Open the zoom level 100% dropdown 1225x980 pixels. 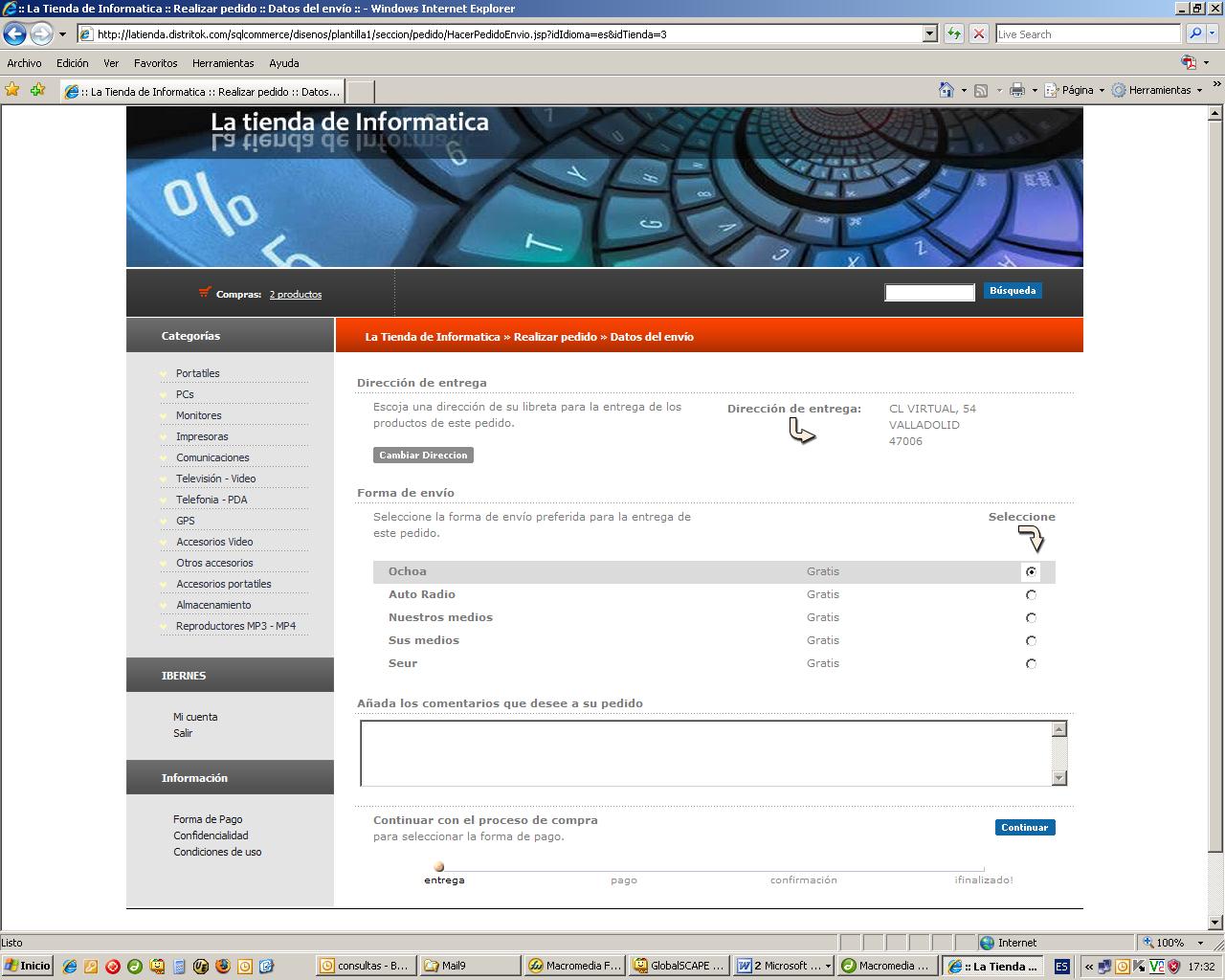coord(1200,943)
